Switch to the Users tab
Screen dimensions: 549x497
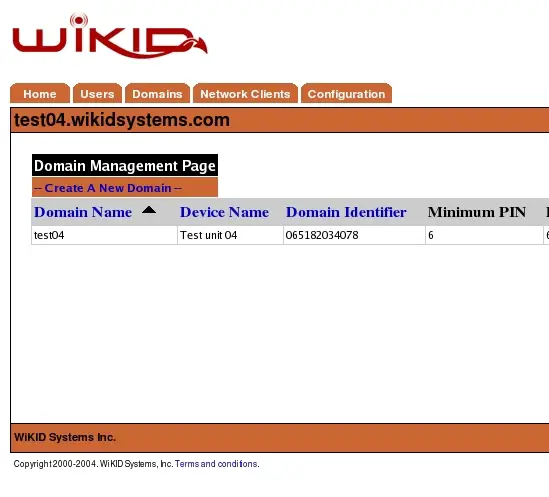(x=97, y=94)
